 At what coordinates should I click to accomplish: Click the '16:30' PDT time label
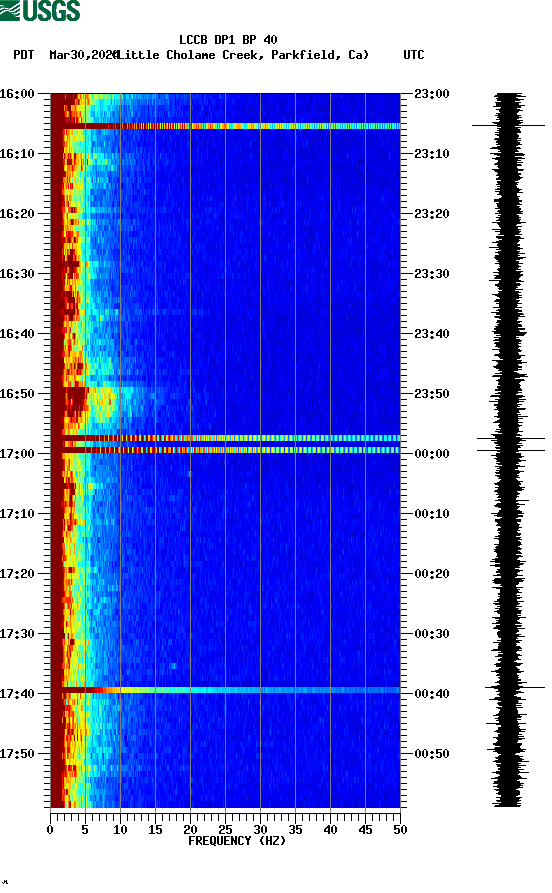(x=17, y=273)
